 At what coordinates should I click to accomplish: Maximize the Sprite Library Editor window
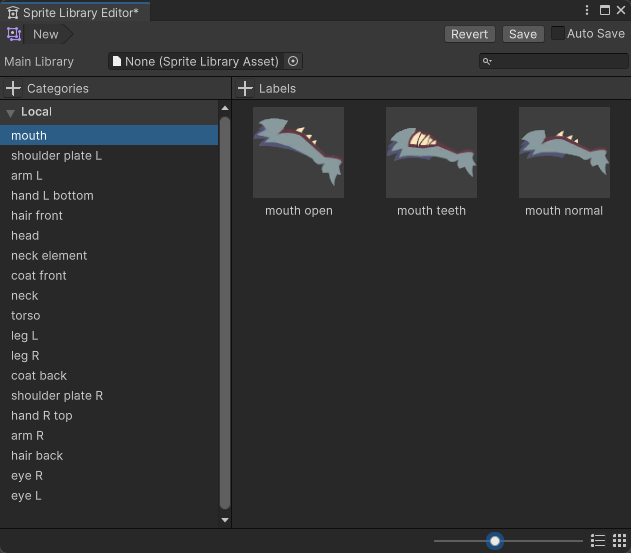(605, 10)
